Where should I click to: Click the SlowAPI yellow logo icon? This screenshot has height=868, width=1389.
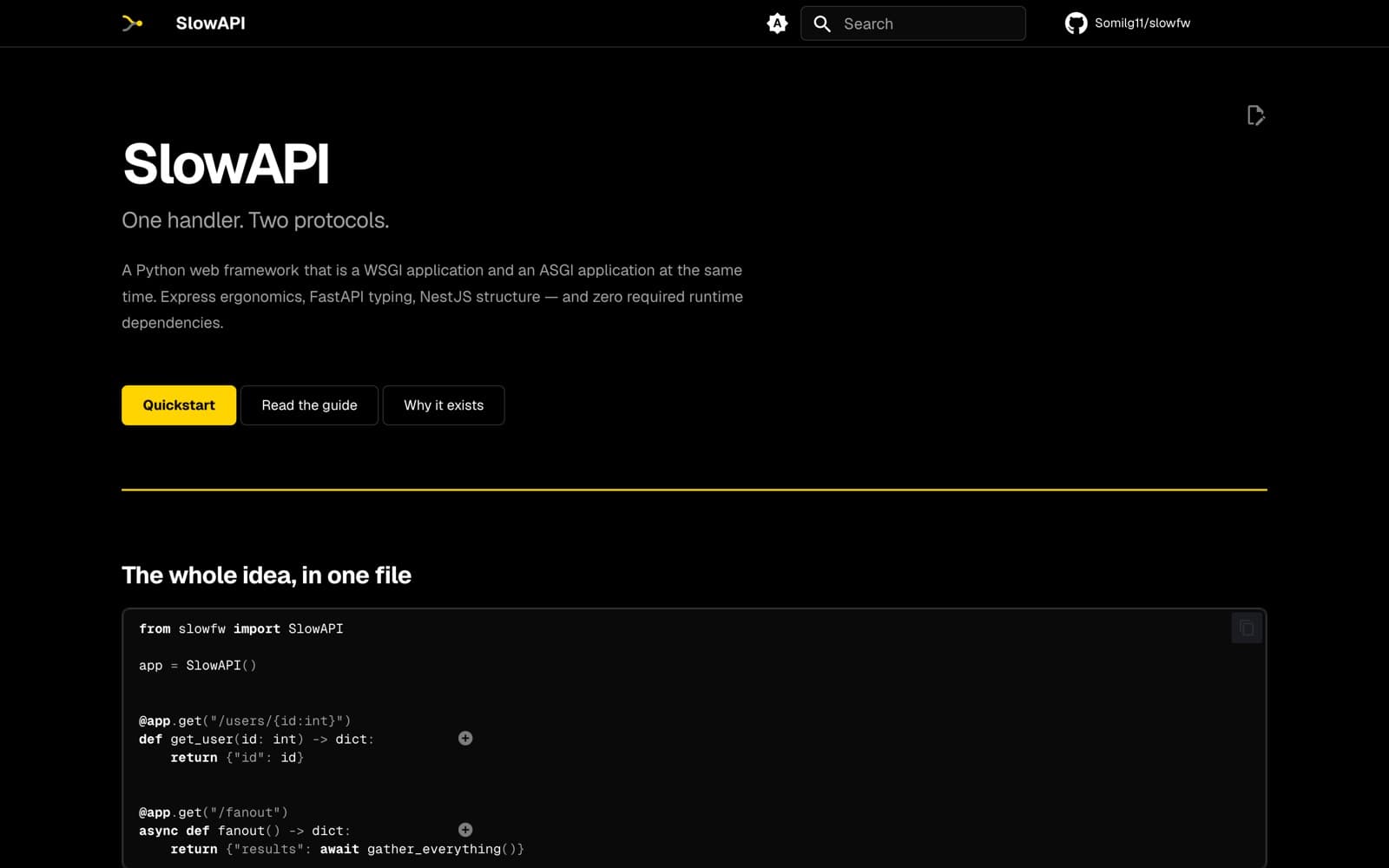pos(133,23)
